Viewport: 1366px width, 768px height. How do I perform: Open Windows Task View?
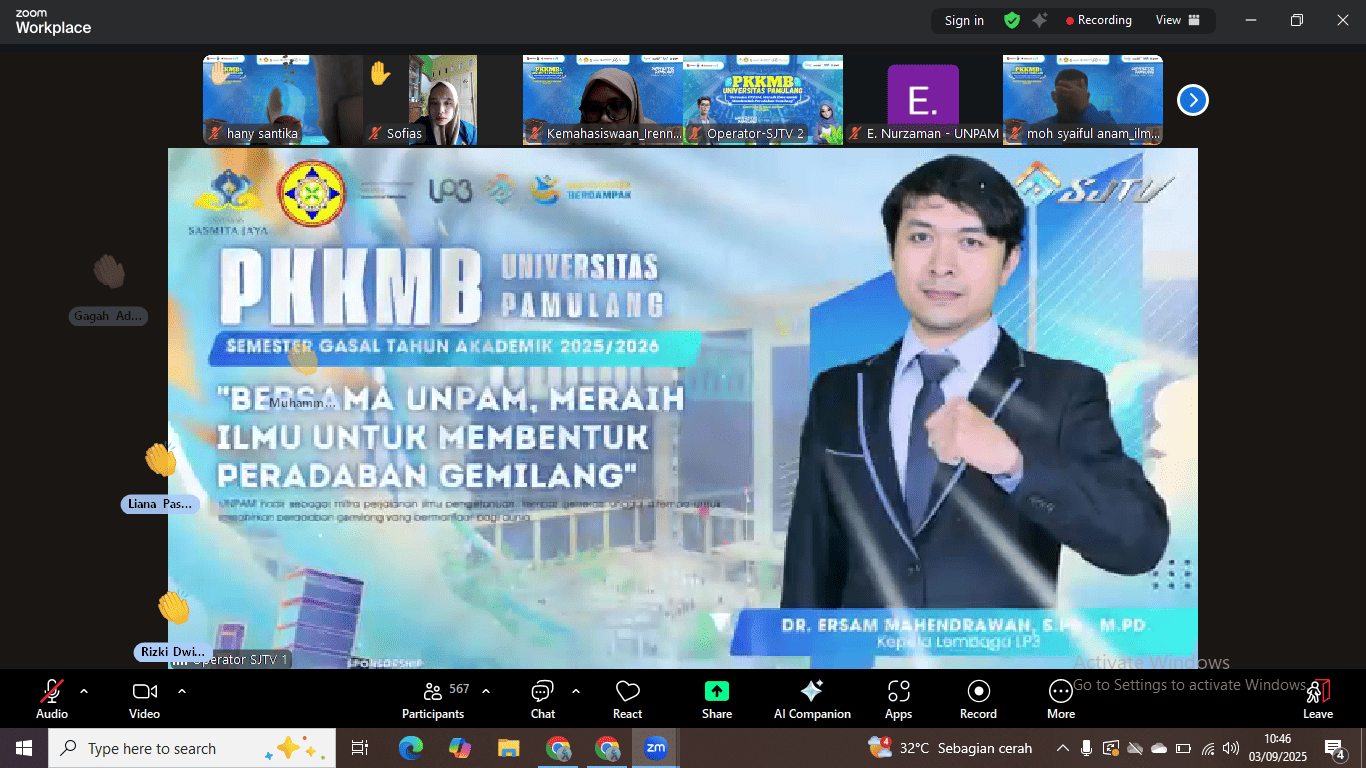(x=360, y=748)
